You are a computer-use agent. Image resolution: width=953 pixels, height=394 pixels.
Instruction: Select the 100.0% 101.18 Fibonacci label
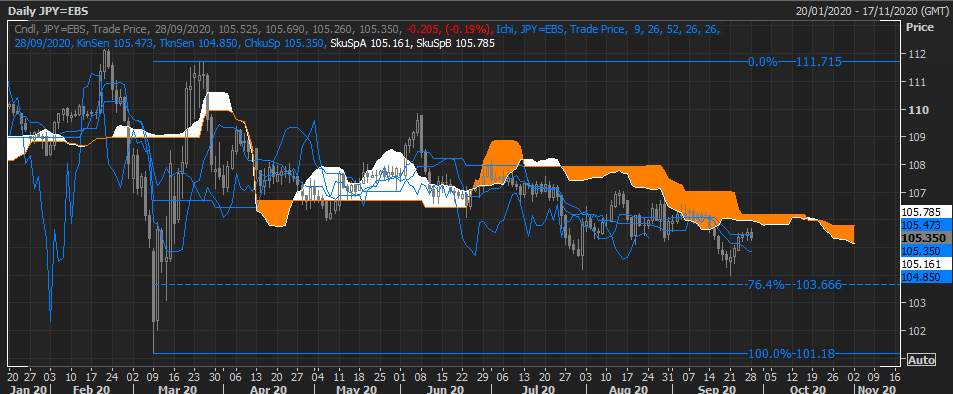(791, 353)
